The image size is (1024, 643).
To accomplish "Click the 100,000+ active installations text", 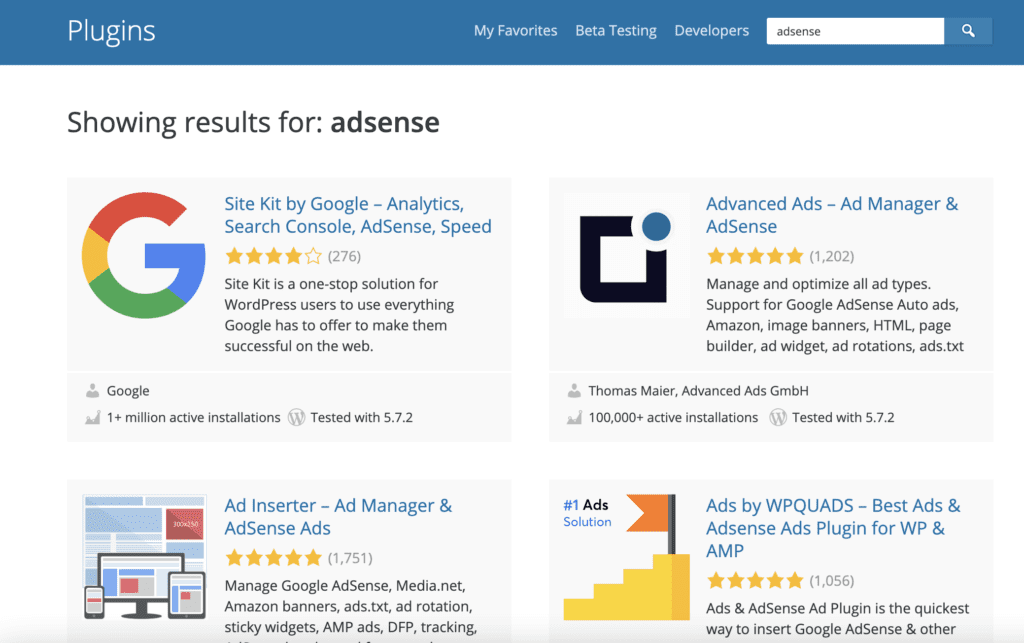I will [x=673, y=417].
